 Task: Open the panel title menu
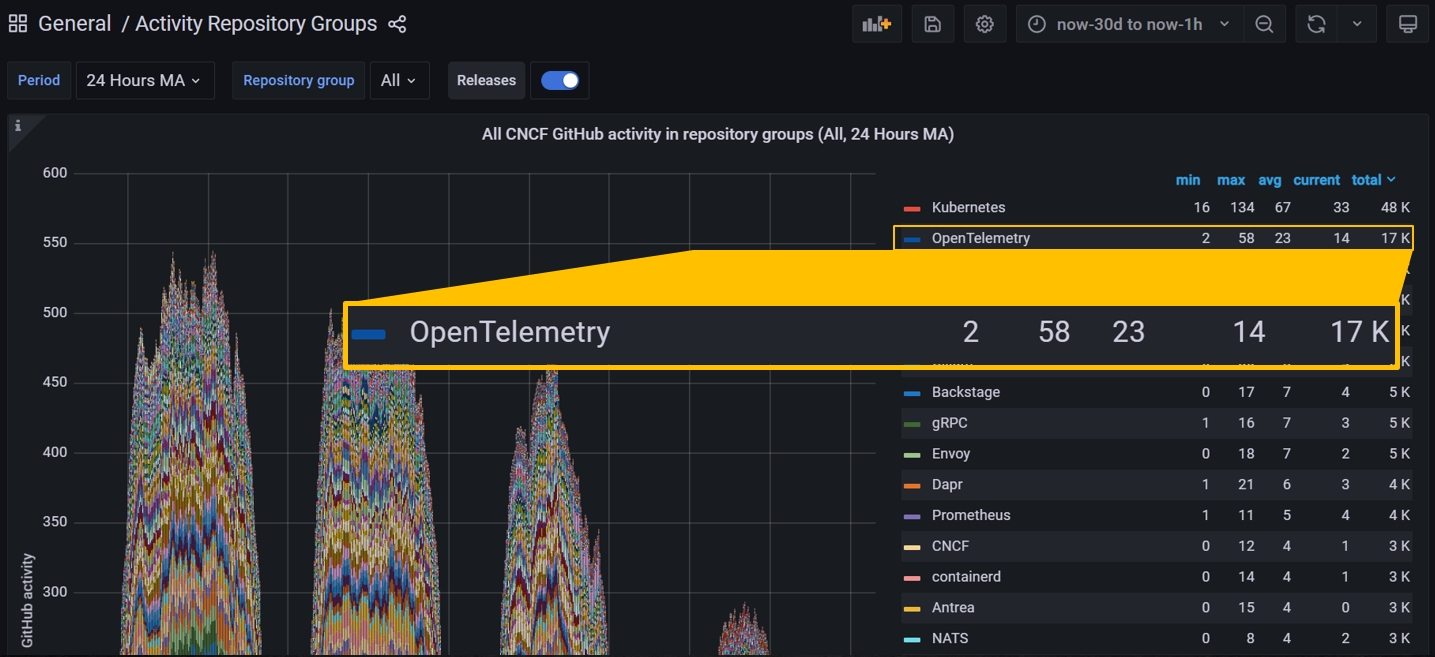(x=717, y=134)
